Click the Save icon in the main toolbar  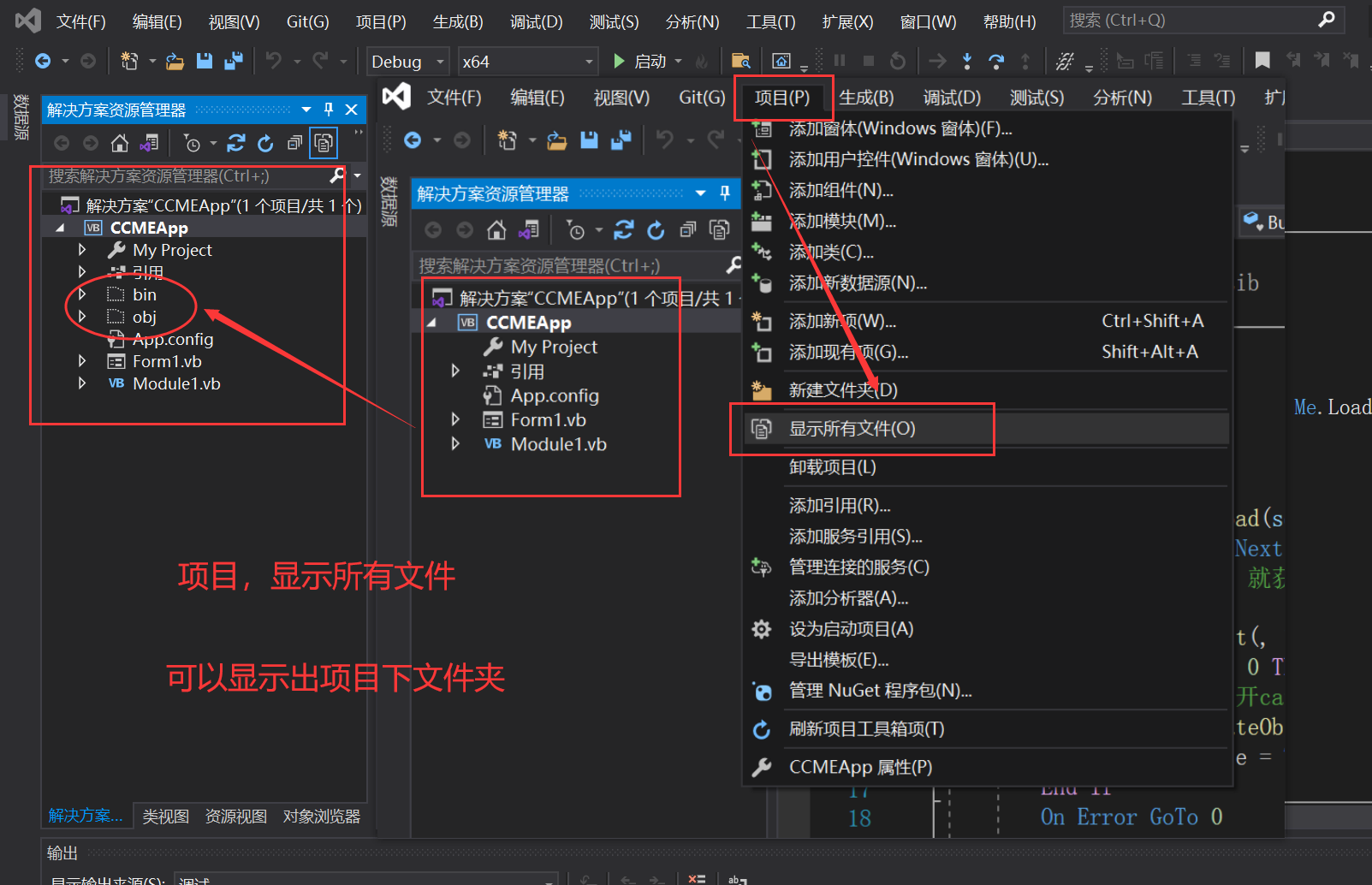click(204, 61)
